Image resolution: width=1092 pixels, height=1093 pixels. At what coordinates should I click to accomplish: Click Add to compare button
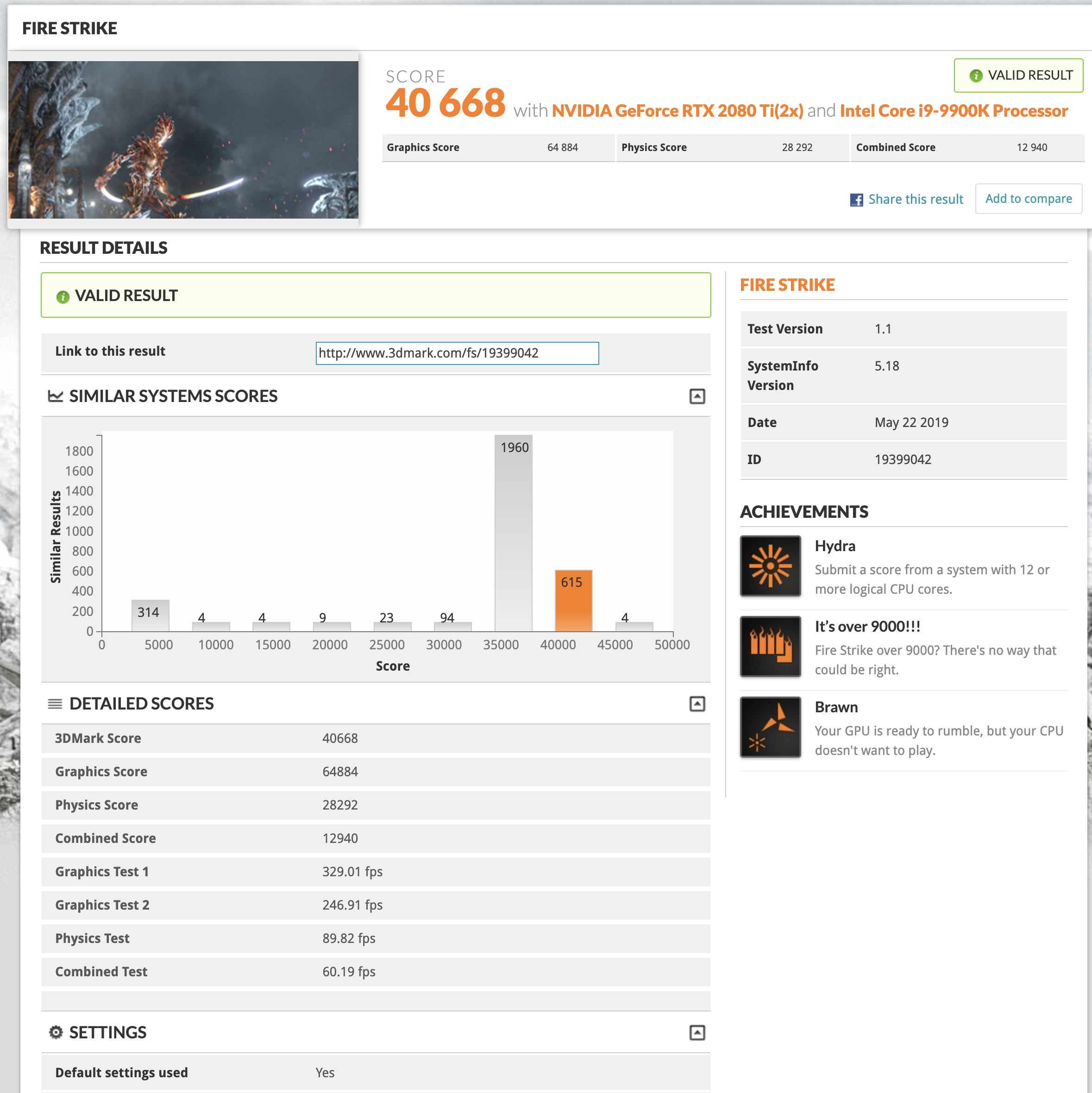pos(1029,199)
